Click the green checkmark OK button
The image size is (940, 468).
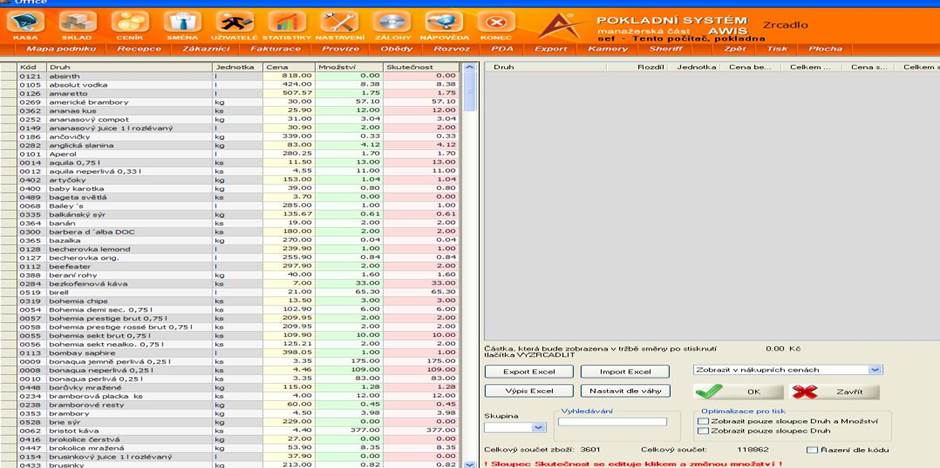[x=739, y=391]
